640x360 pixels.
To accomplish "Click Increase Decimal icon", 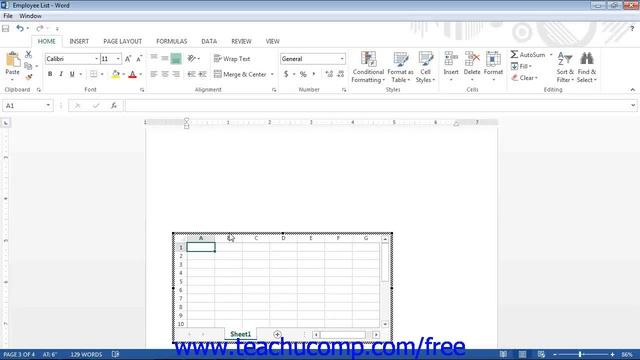I will (329, 74).
